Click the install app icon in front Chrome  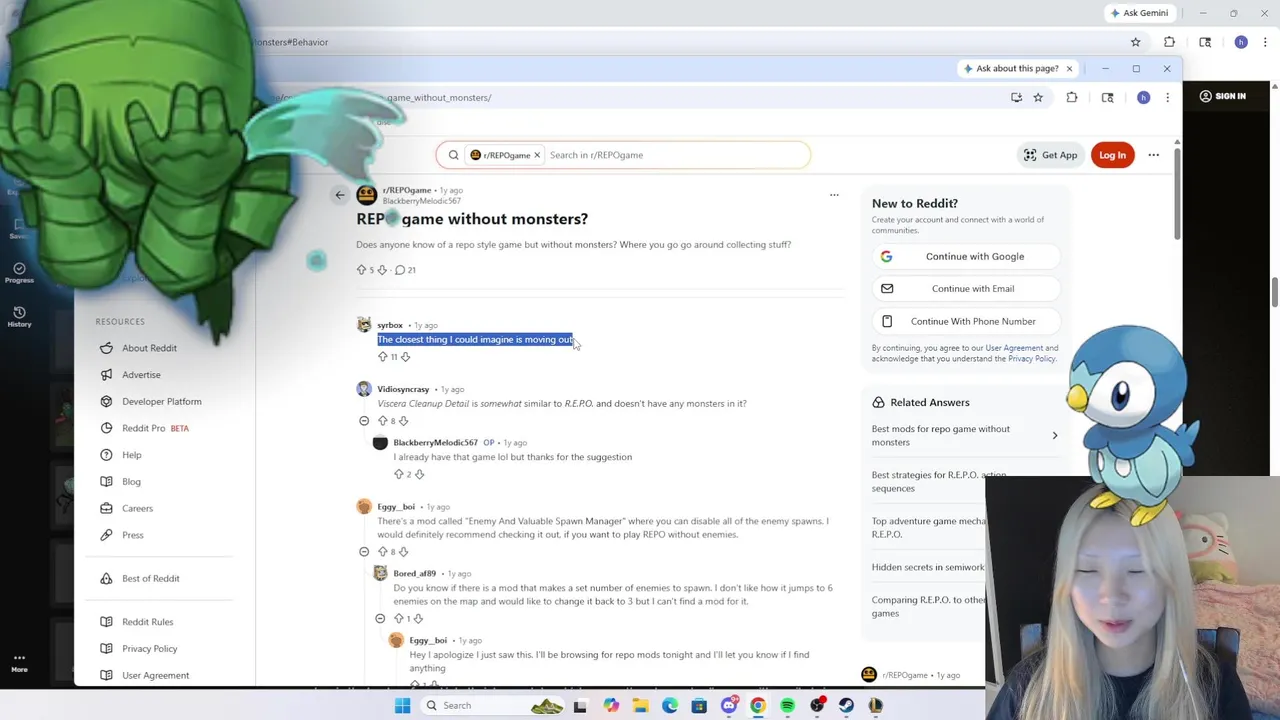tap(1016, 97)
